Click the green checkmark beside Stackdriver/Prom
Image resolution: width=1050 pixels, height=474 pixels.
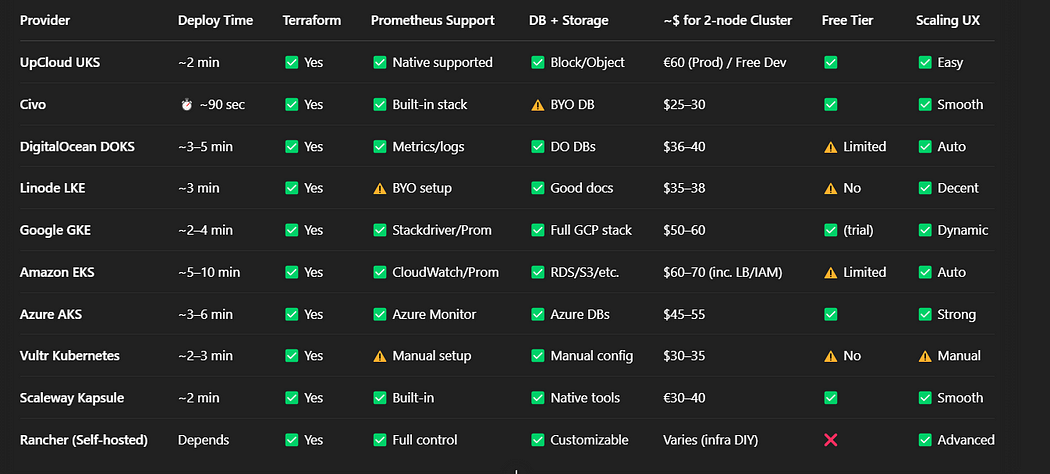click(380, 230)
